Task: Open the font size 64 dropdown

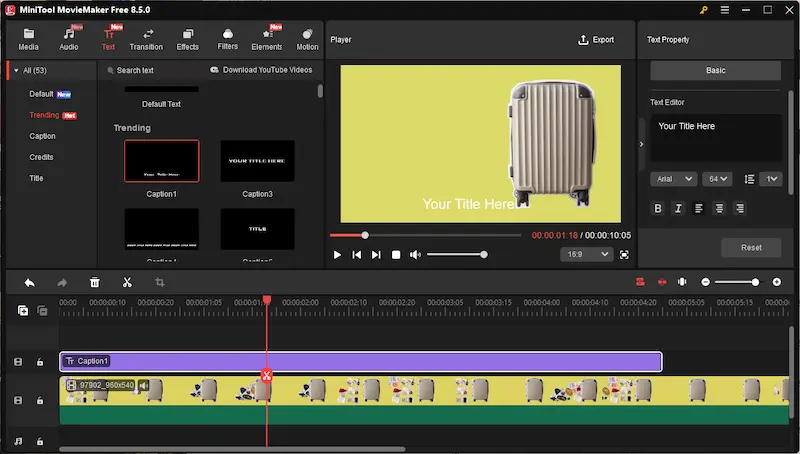Action: click(717, 179)
